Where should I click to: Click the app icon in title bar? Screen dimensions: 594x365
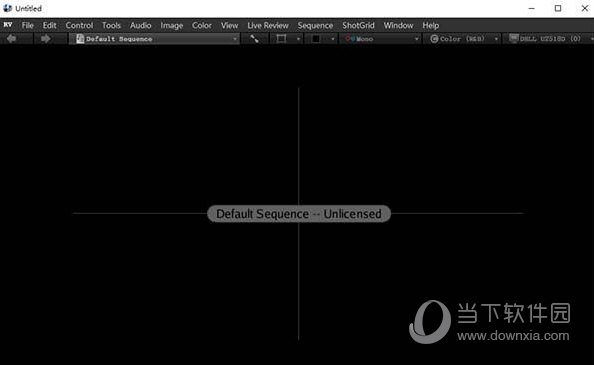(x=8, y=8)
